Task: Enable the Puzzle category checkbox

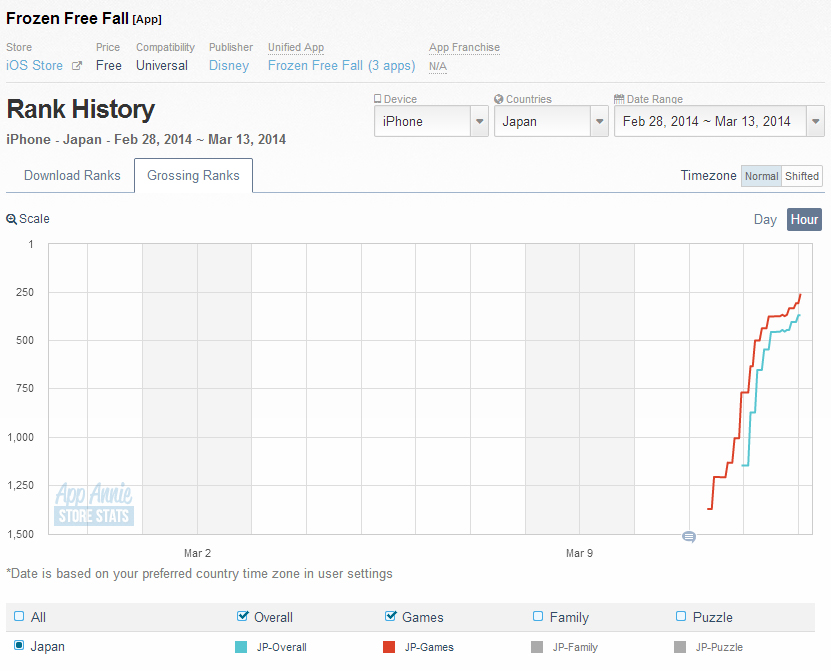Action: point(681,616)
